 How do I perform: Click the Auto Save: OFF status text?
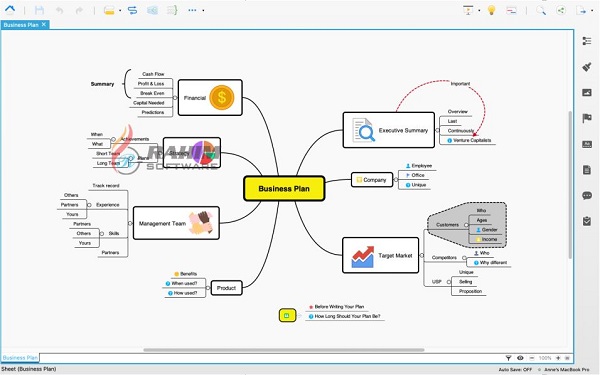pyautogui.click(x=515, y=369)
